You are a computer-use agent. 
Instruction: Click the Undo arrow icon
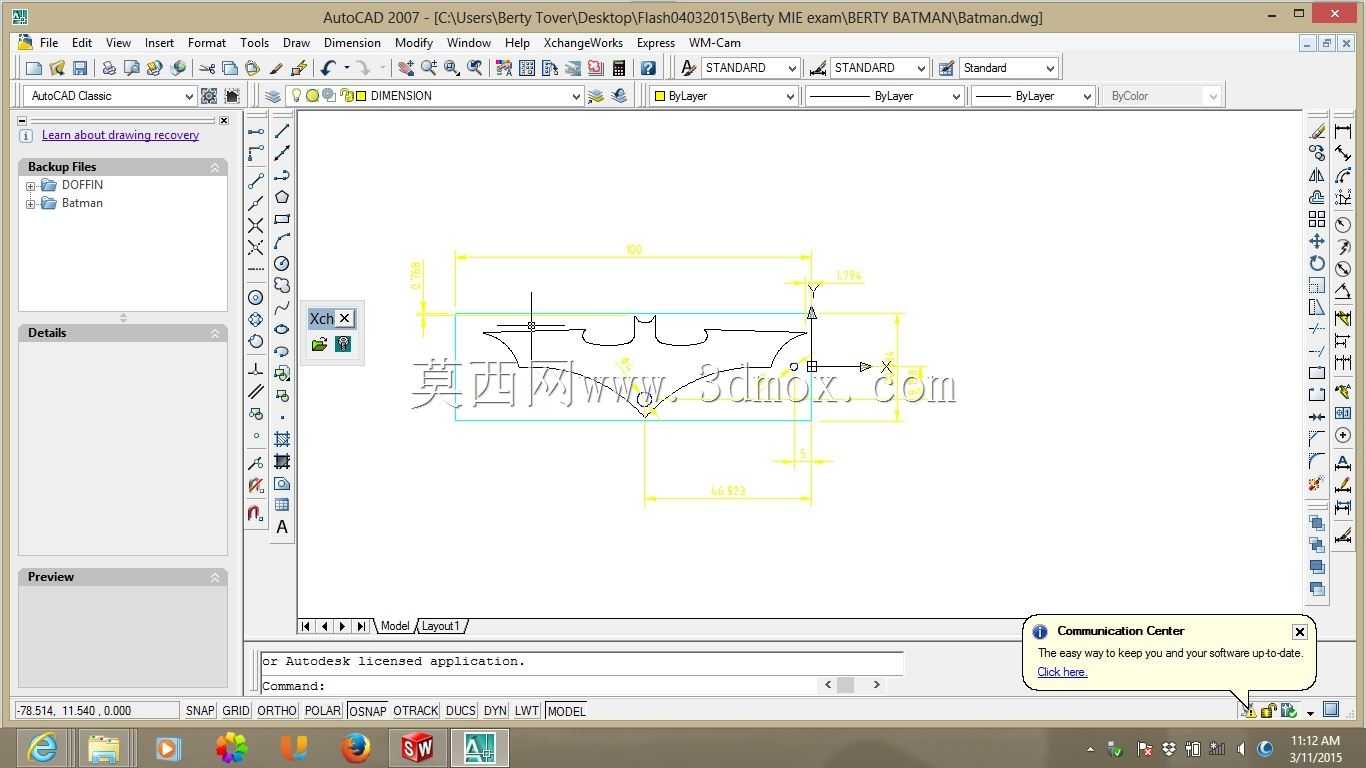[x=328, y=68]
